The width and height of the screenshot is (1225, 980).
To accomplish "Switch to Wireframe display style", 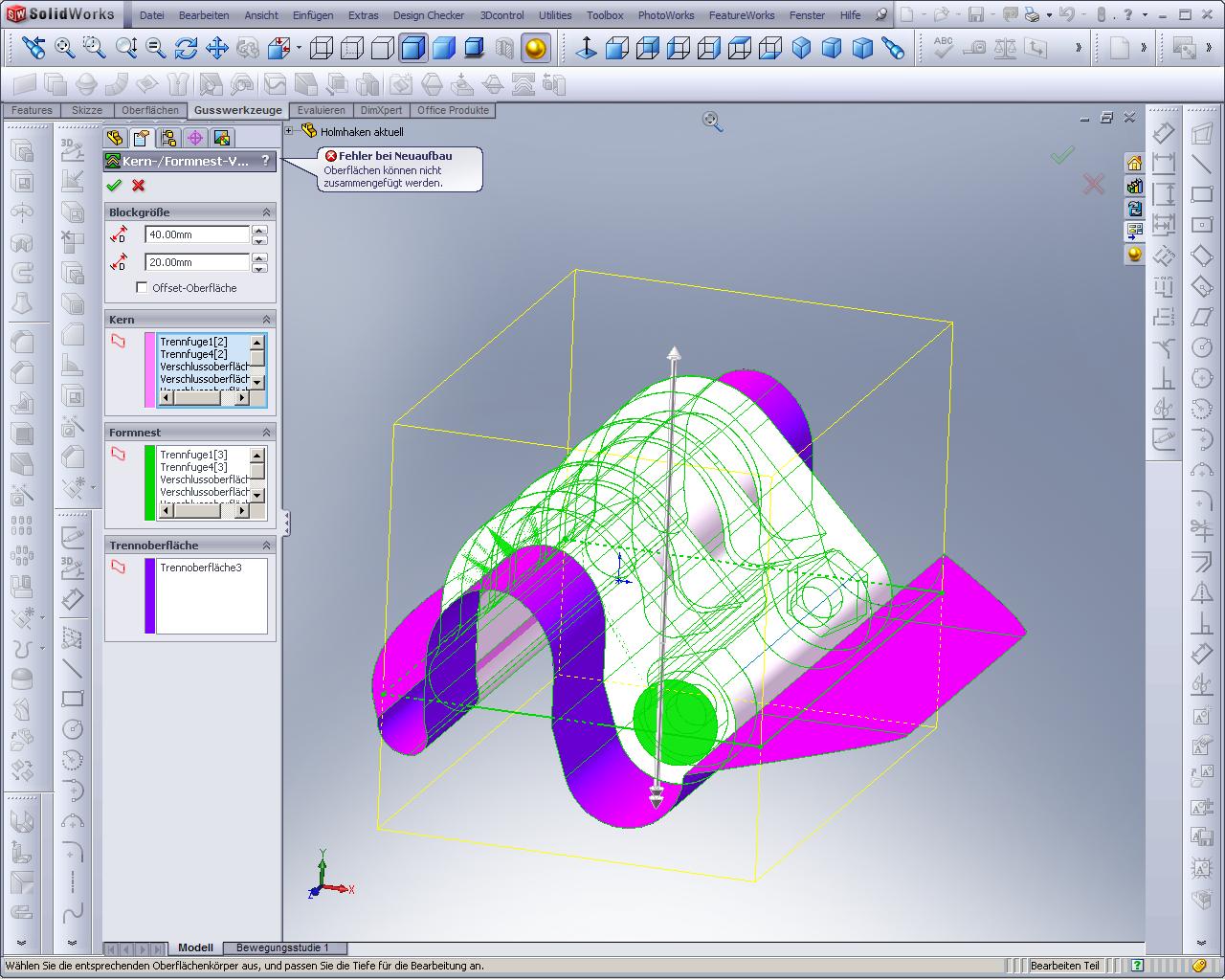I will coord(322,48).
